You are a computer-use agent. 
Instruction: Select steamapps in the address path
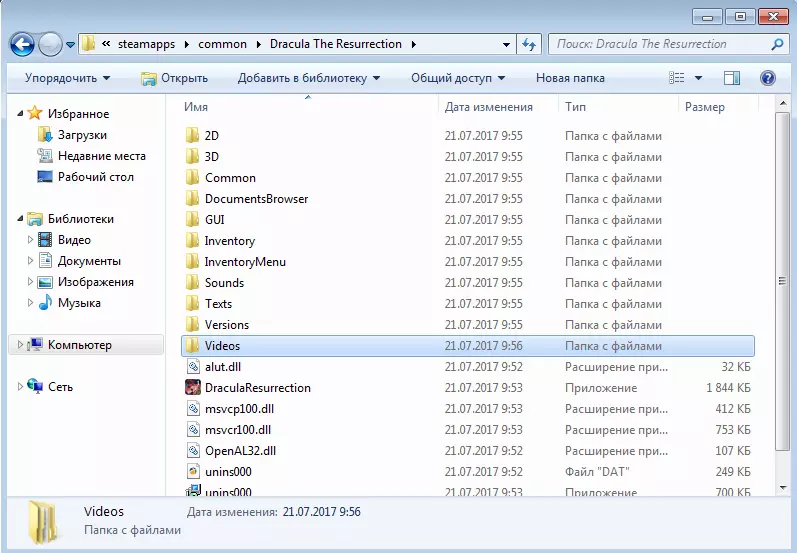pos(146,44)
